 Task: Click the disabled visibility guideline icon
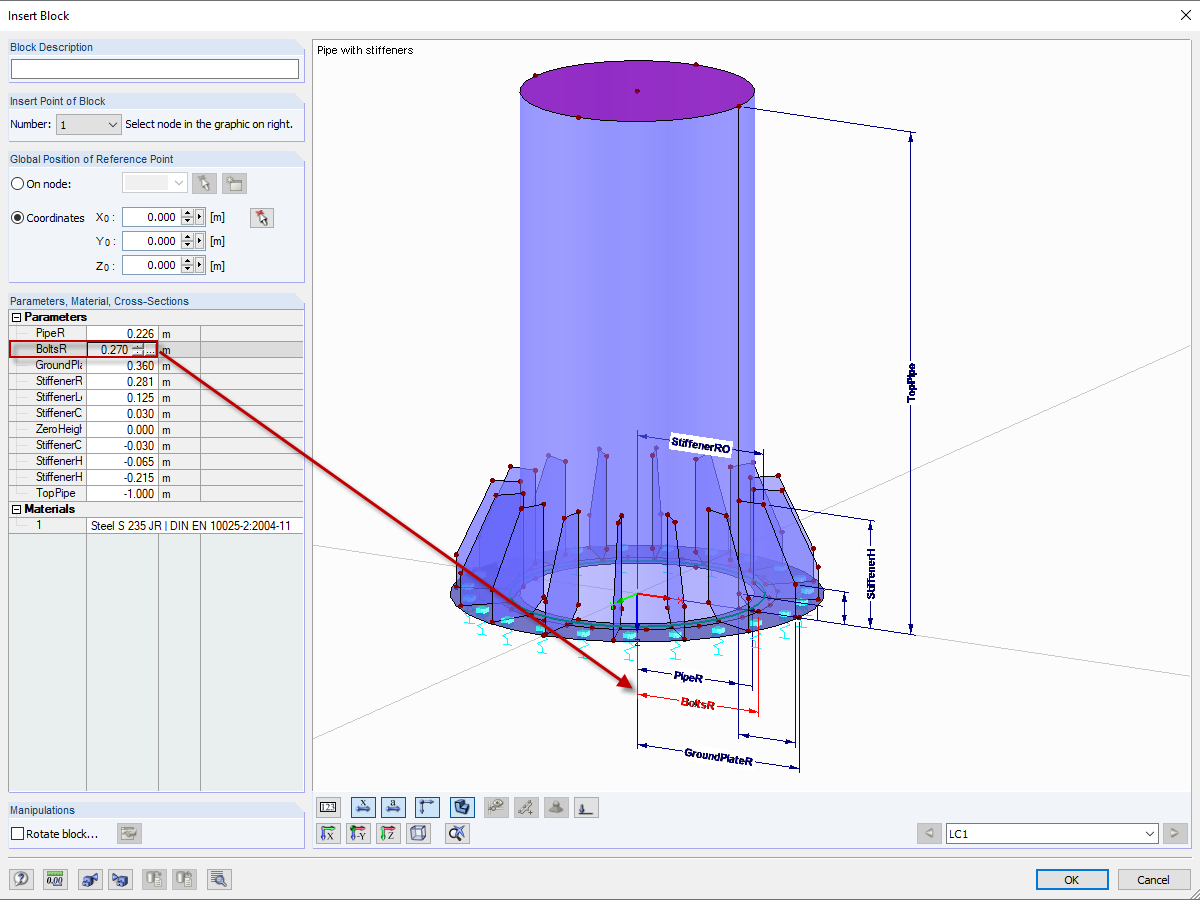(x=495, y=807)
